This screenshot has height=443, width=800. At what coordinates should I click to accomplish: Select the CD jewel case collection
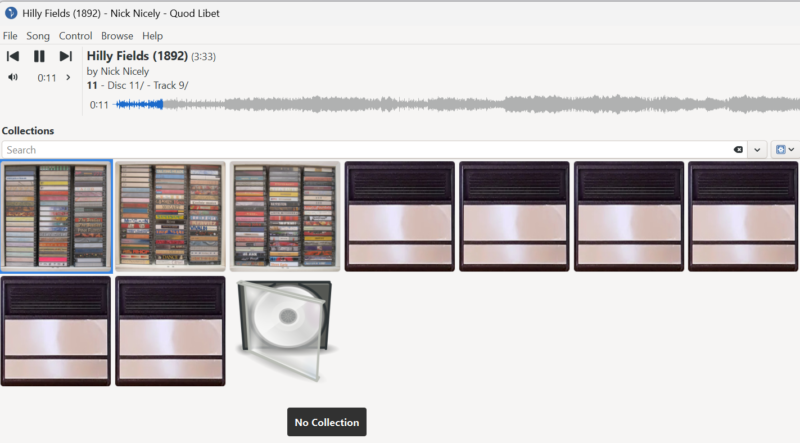(x=285, y=330)
